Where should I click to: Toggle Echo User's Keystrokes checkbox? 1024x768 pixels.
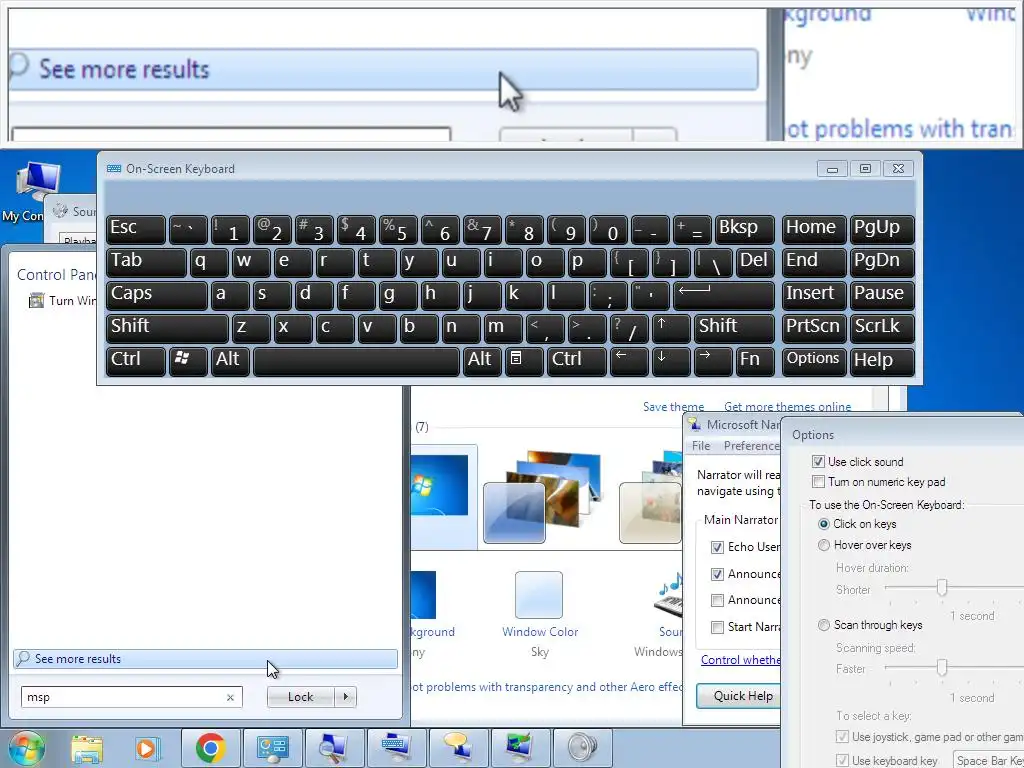point(717,547)
